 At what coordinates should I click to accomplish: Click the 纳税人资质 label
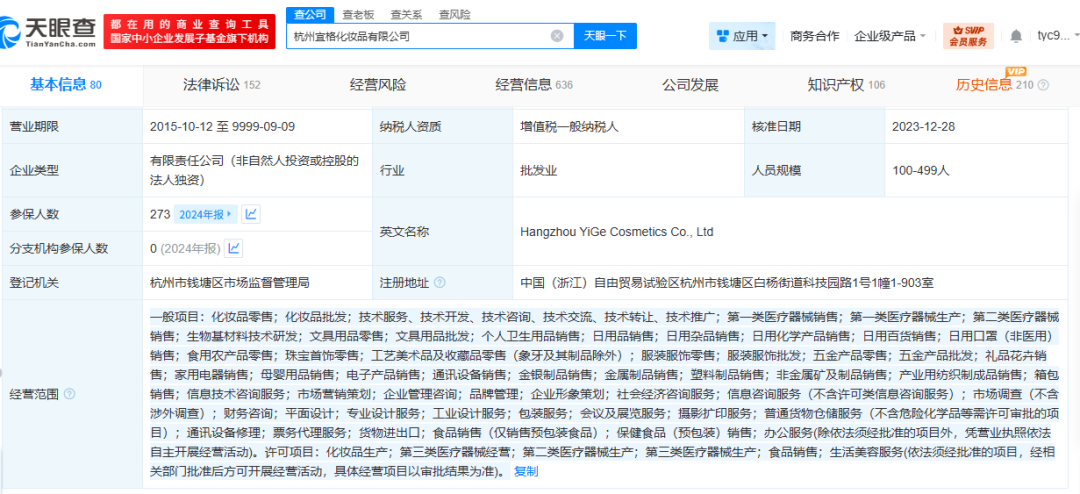click(411, 127)
